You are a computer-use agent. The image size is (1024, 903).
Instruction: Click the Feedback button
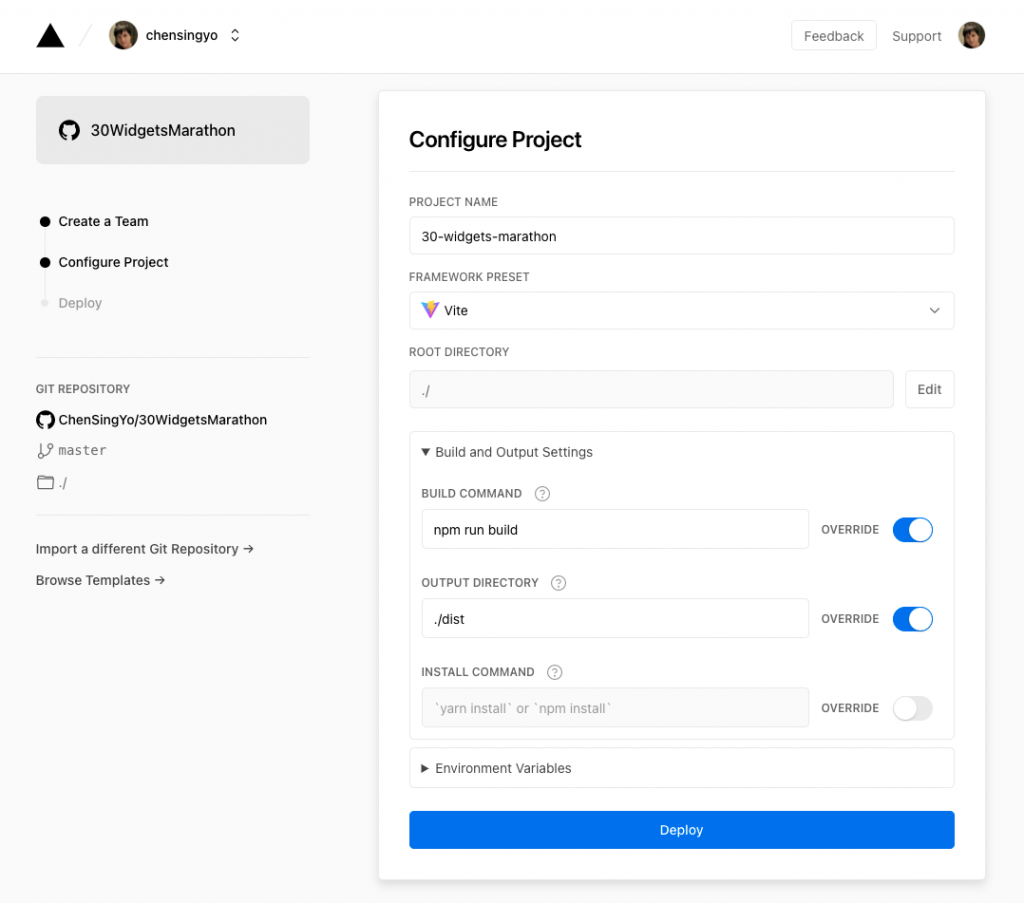pos(833,36)
